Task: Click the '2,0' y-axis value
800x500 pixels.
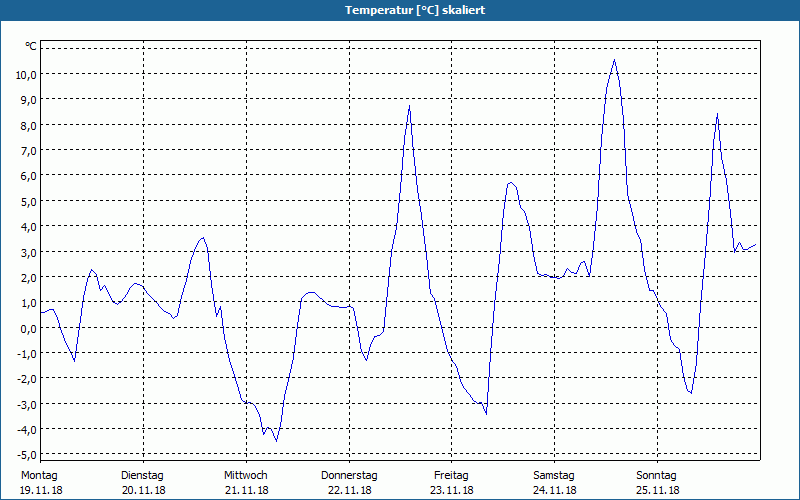Action: pyautogui.click(x=29, y=278)
